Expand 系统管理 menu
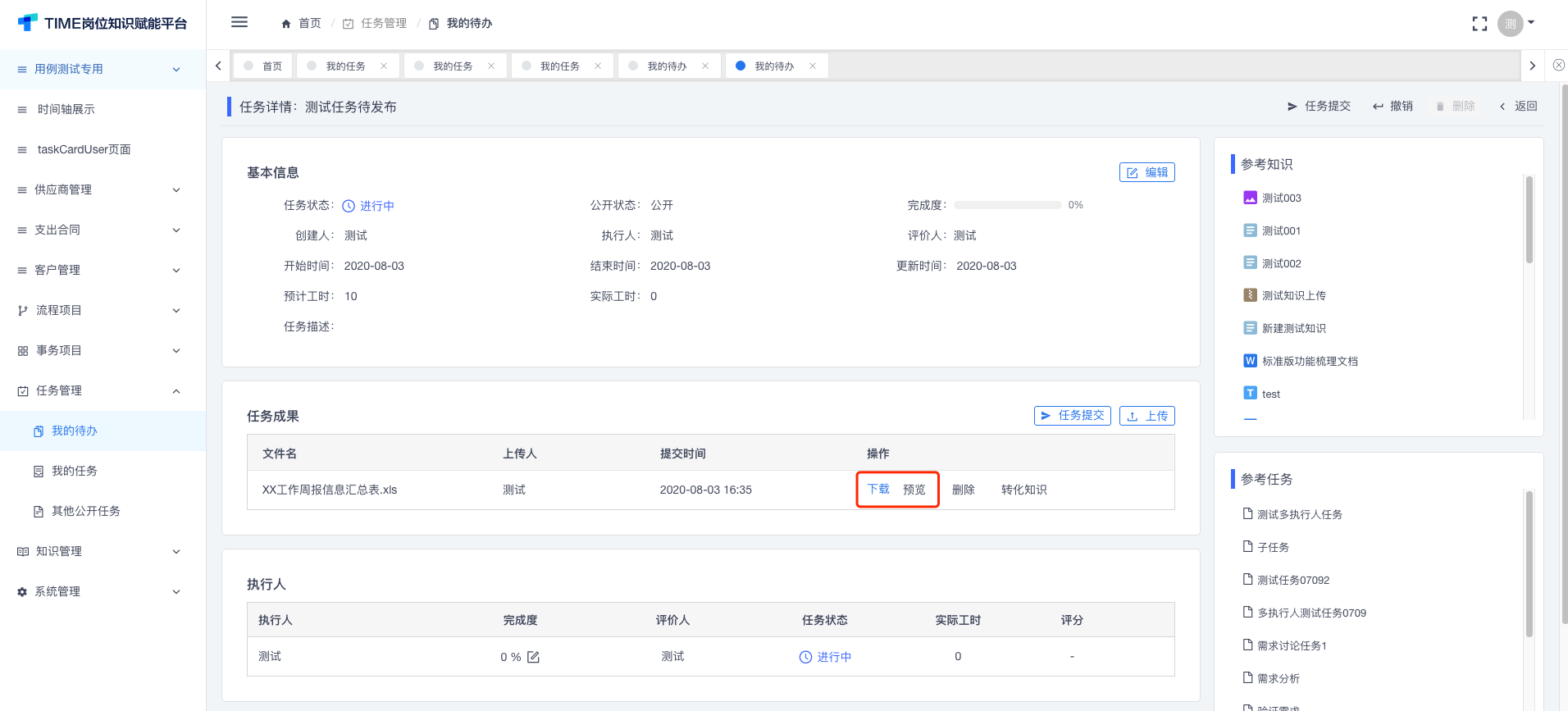This screenshot has height=711, width=1568. pyautogui.click(x=103, y=591)
